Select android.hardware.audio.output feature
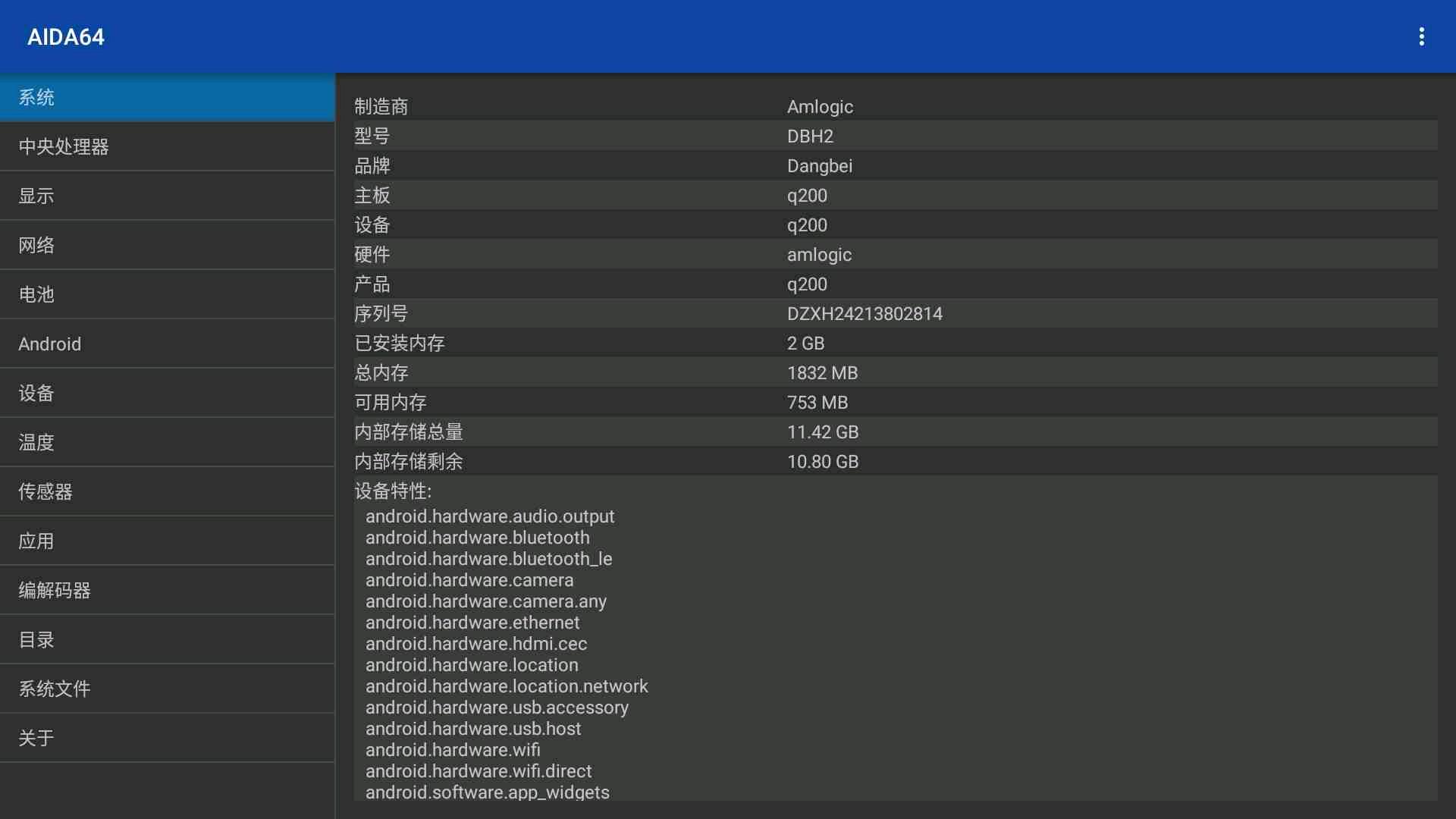This screenshot has height=819, width=1456. 490,516
